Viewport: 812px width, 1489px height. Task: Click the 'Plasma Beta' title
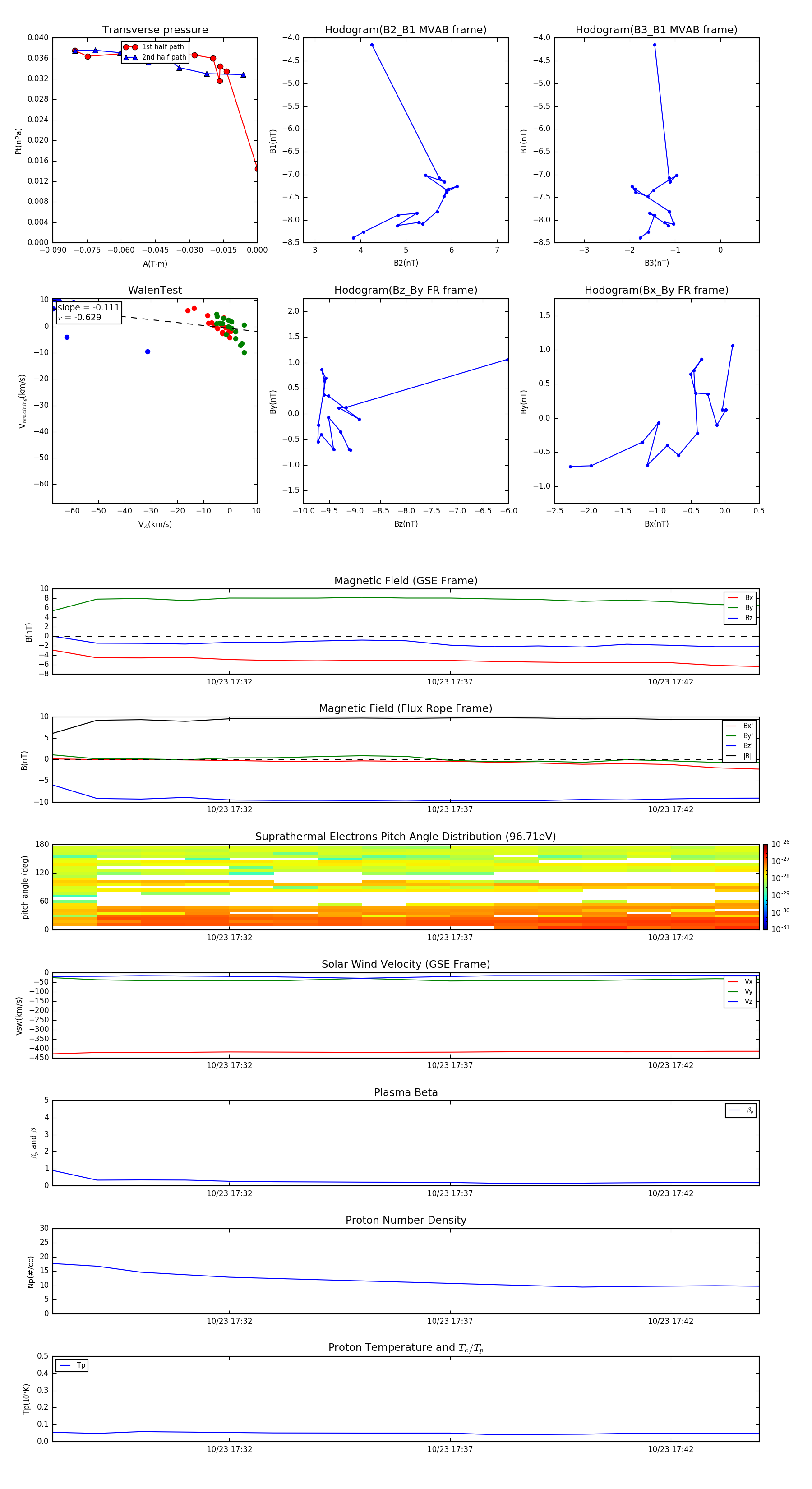pos(406,1092)
